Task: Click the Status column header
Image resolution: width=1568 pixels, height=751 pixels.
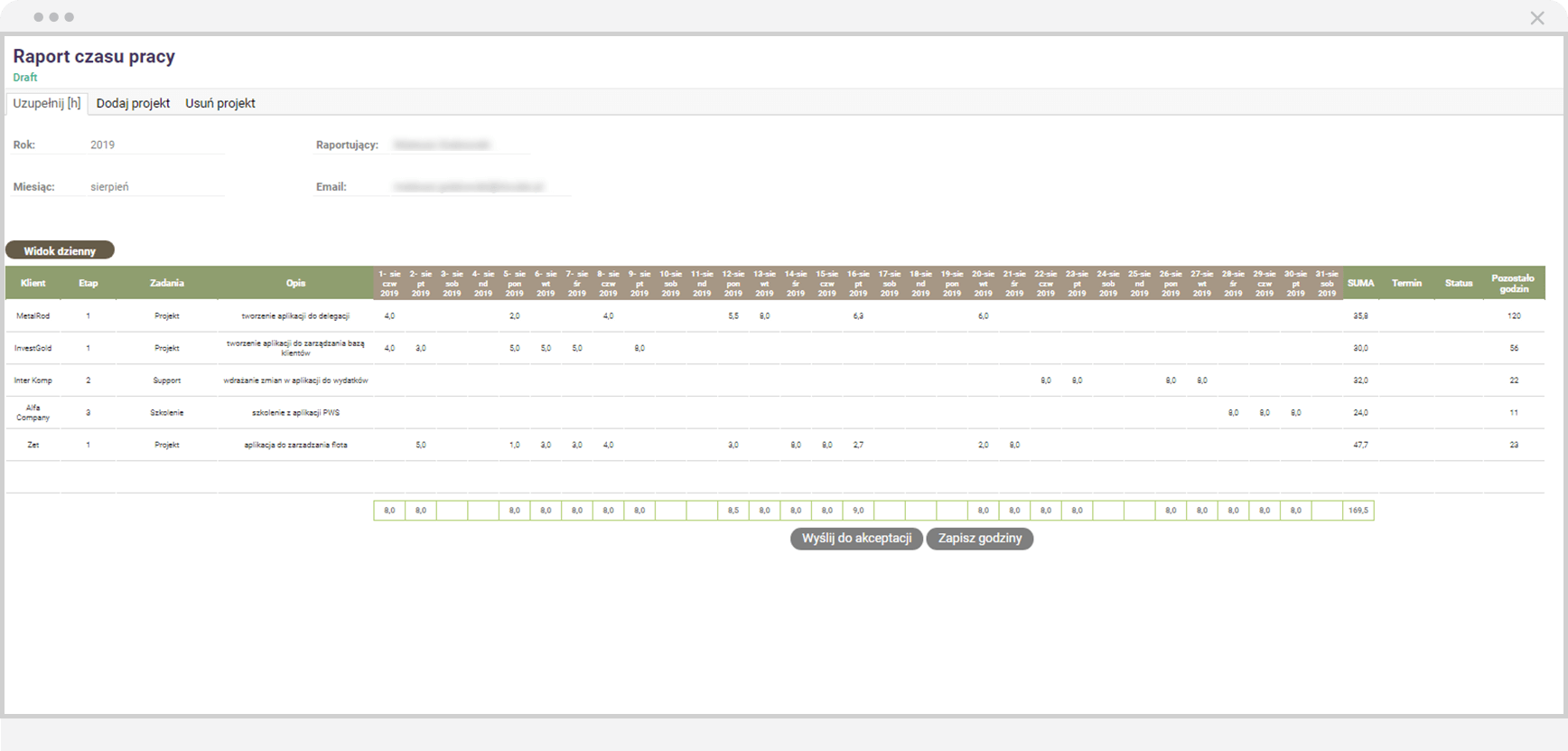Action: point(1458,283)
